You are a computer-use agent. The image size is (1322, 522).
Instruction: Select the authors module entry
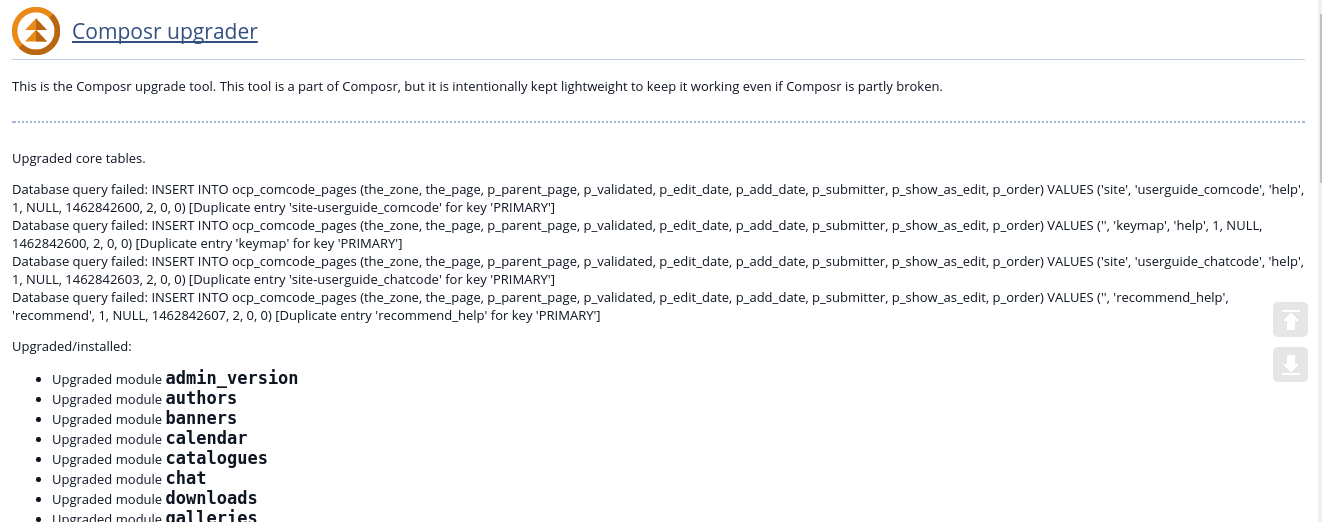[x=144, y=398]
